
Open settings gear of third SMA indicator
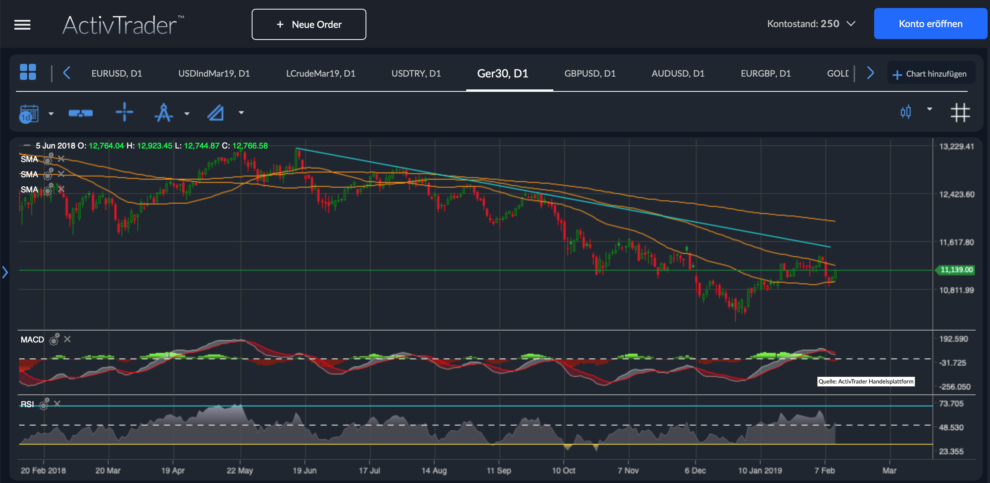[48, 189]
